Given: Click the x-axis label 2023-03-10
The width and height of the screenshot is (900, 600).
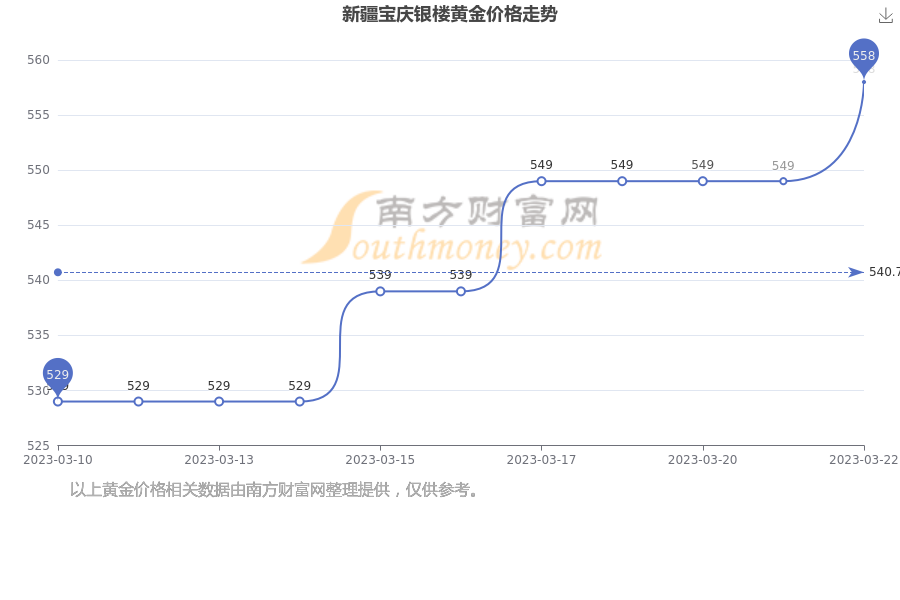Looking at the screenshot, I should point(57,459).
